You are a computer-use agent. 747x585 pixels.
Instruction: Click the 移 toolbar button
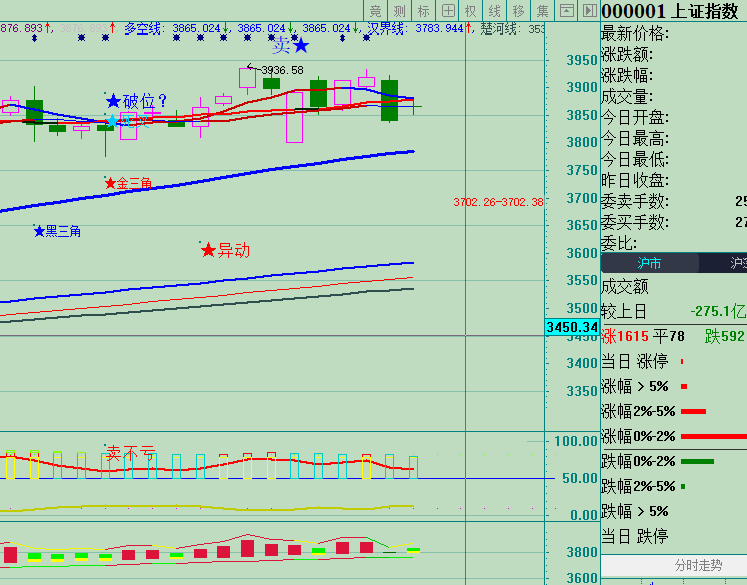(x=518, y=10)
